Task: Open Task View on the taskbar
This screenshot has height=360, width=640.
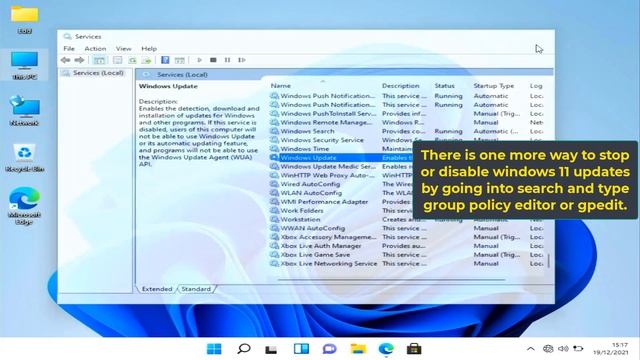Action: 271,349
